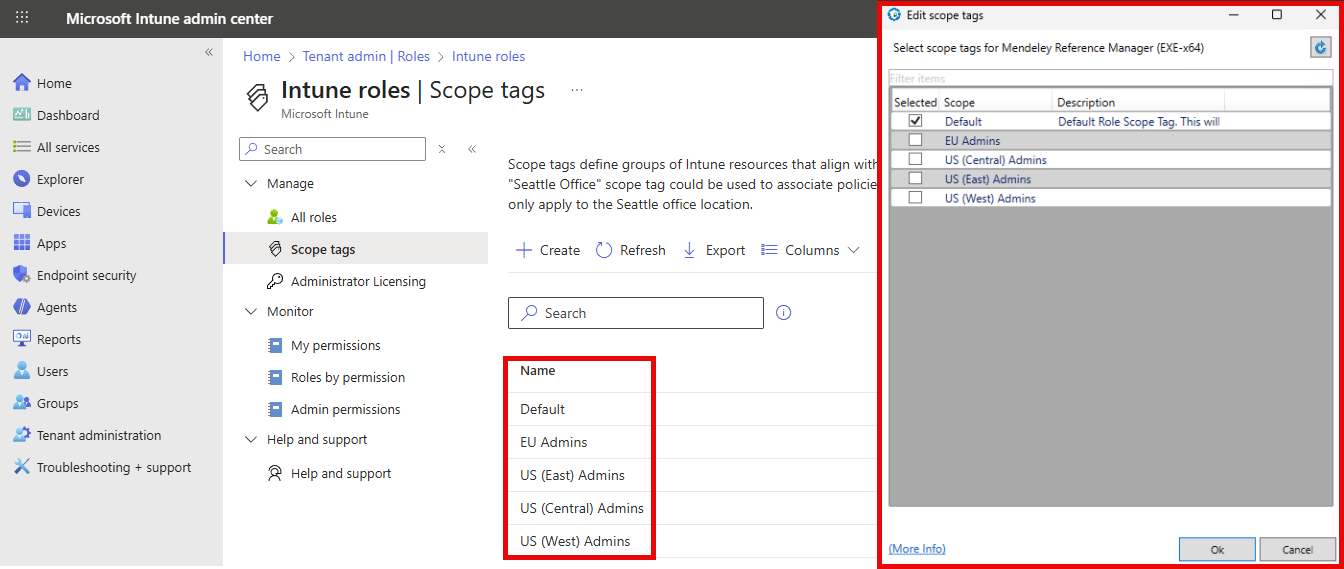
Task: Open the app launcher waffle icon
Action: pos(22,18)
